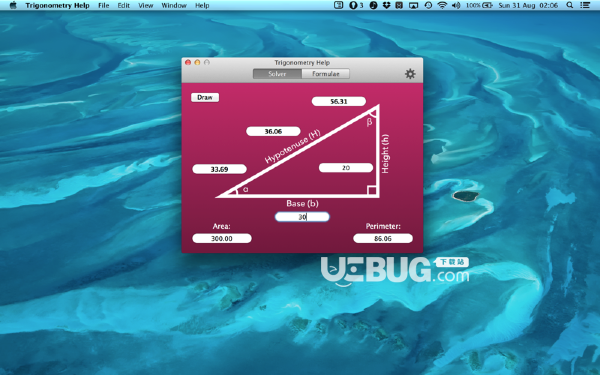Select the Hypotenuse field showing 36.06
The height and width of the screenshot is (375, 600).
tap(273, 131)
